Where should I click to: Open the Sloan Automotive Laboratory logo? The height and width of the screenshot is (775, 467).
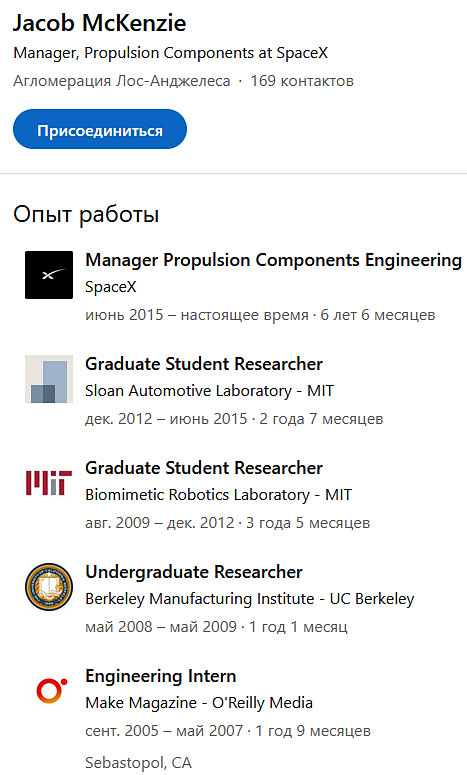(49, 379)
